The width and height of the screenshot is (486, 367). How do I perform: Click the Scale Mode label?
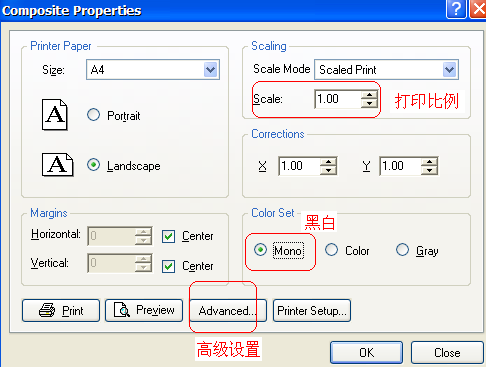click(x=282, y=69)
